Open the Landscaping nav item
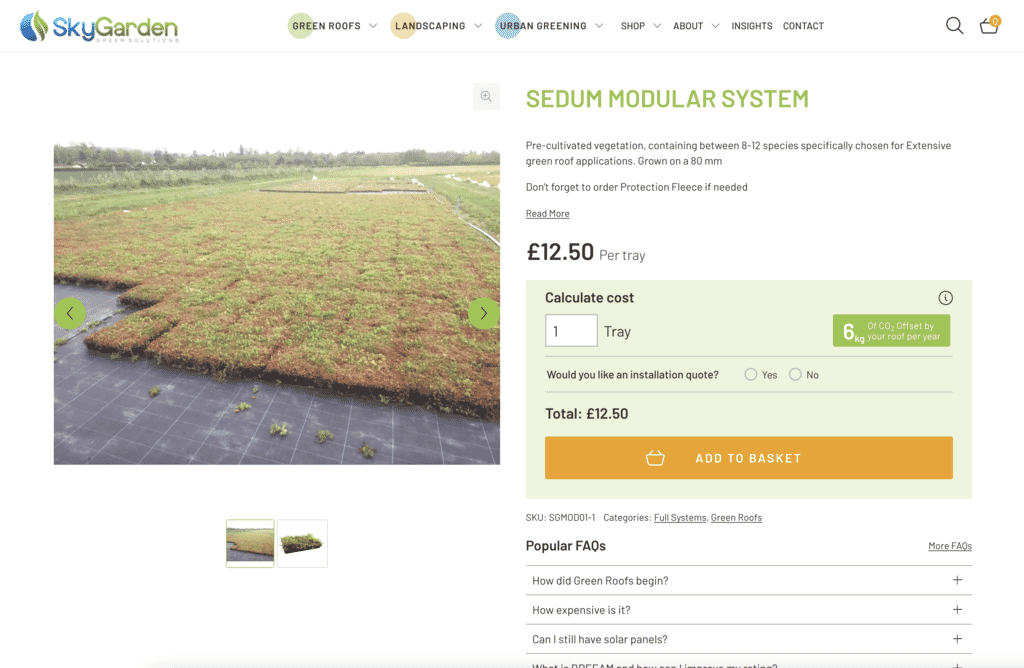This screenshot has width=1024, height=668. (430, 26)
